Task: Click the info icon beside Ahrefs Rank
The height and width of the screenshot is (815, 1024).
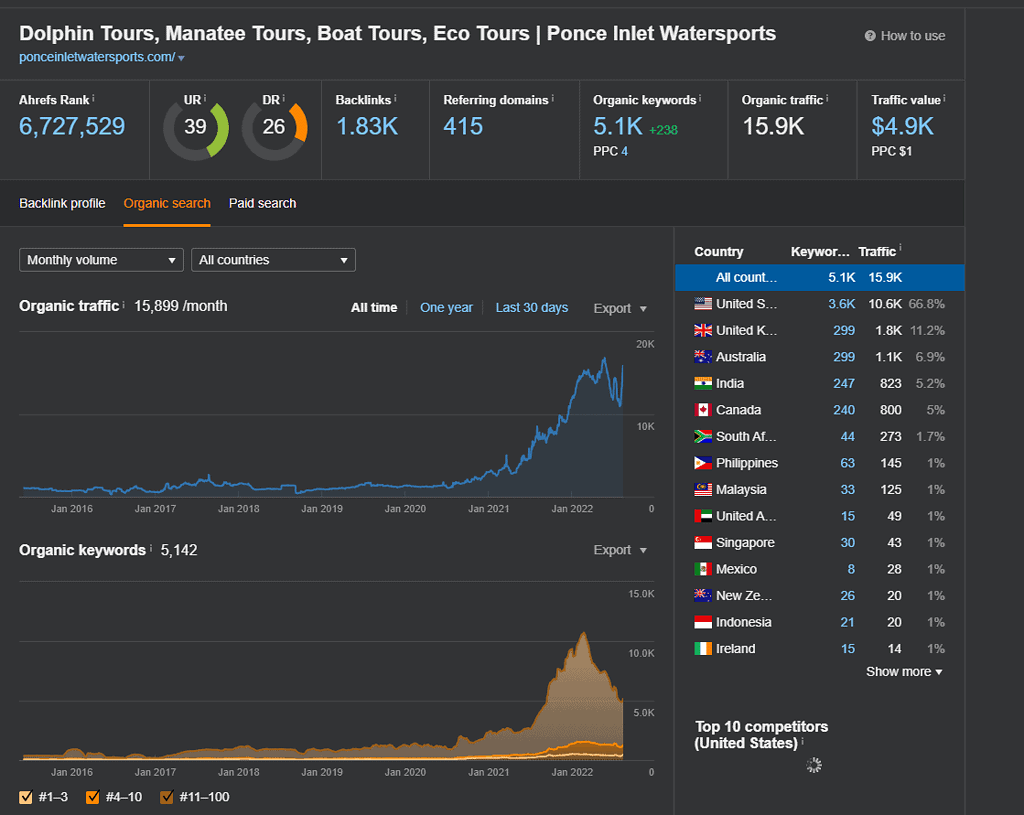Action: 94,99
